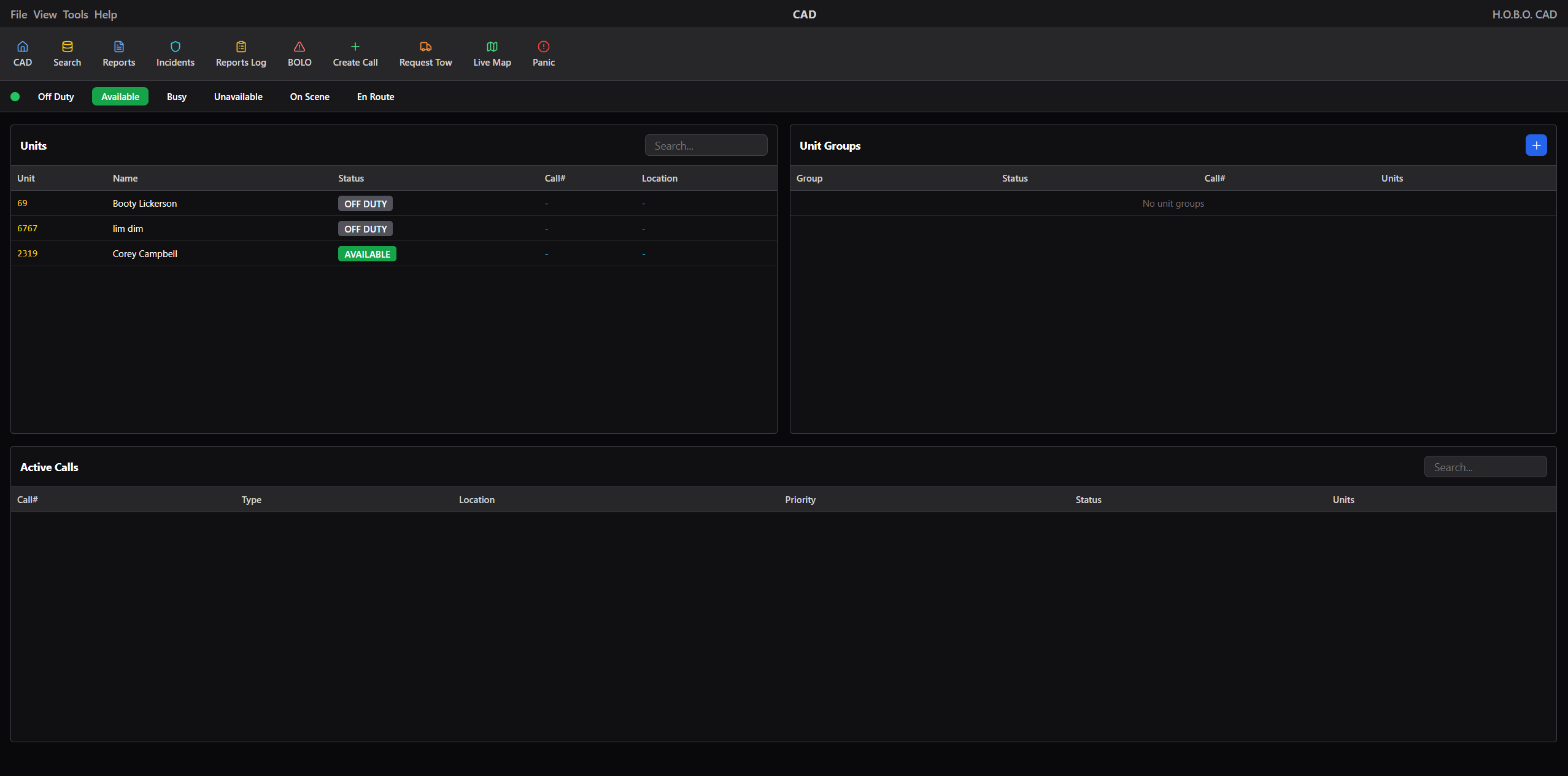Open the Incidents shield icon
Screen dimensions: 1568x776
(x=176, y=47)
